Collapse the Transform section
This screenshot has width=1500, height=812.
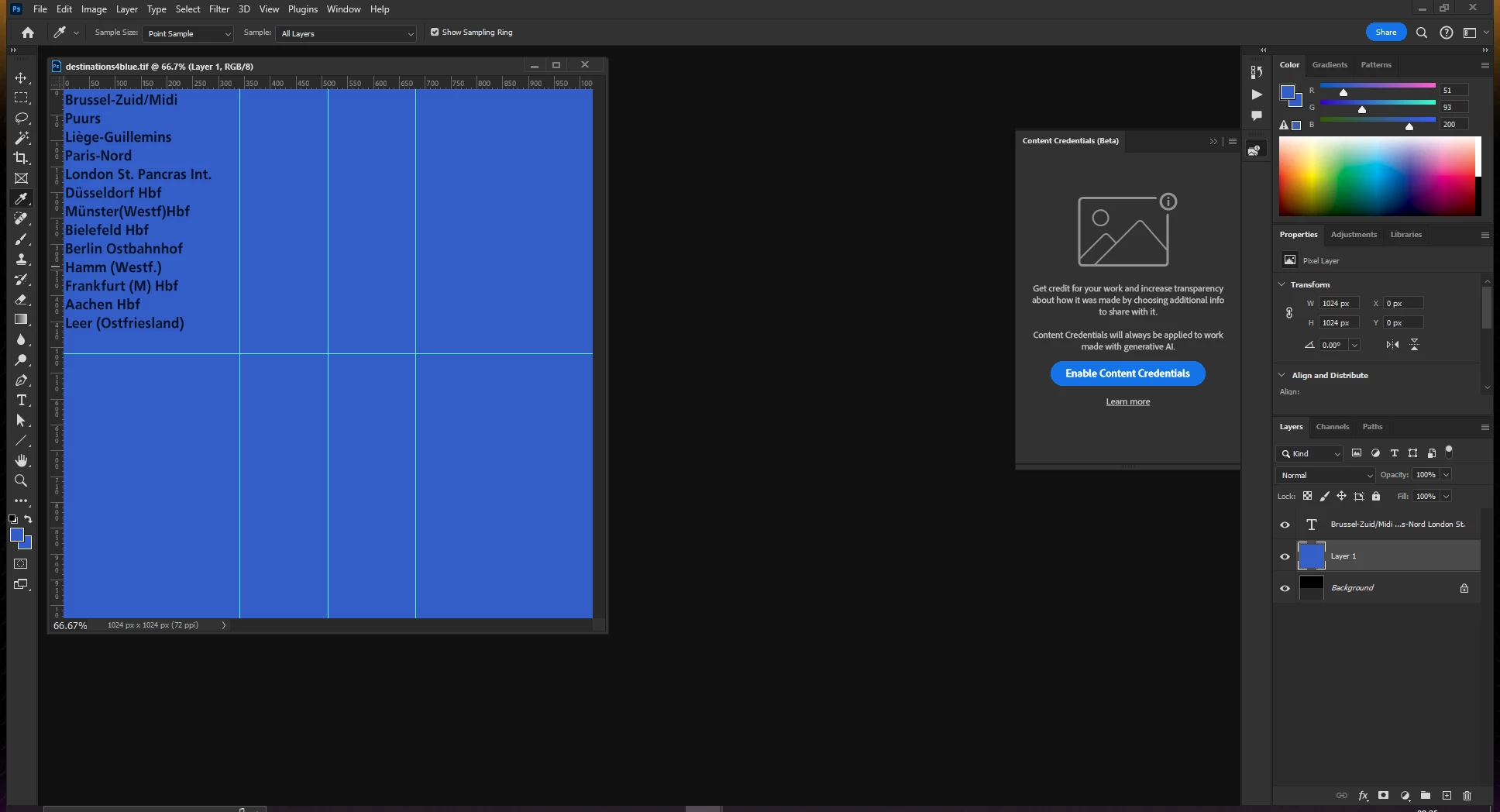click(x=1282, y=284)
